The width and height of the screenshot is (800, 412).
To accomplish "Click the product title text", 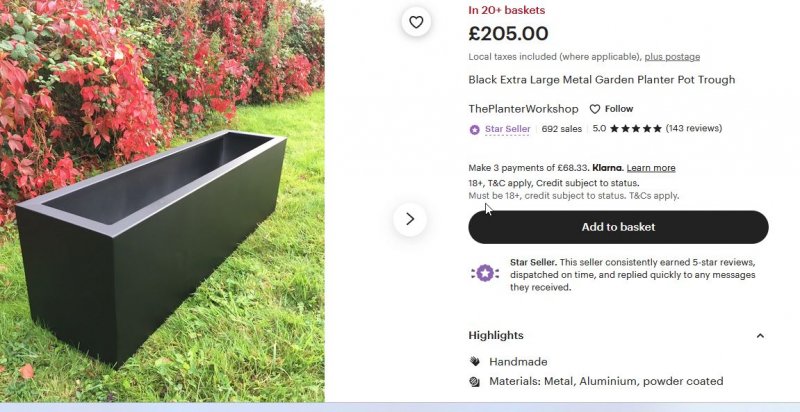I will pos(601,80).
